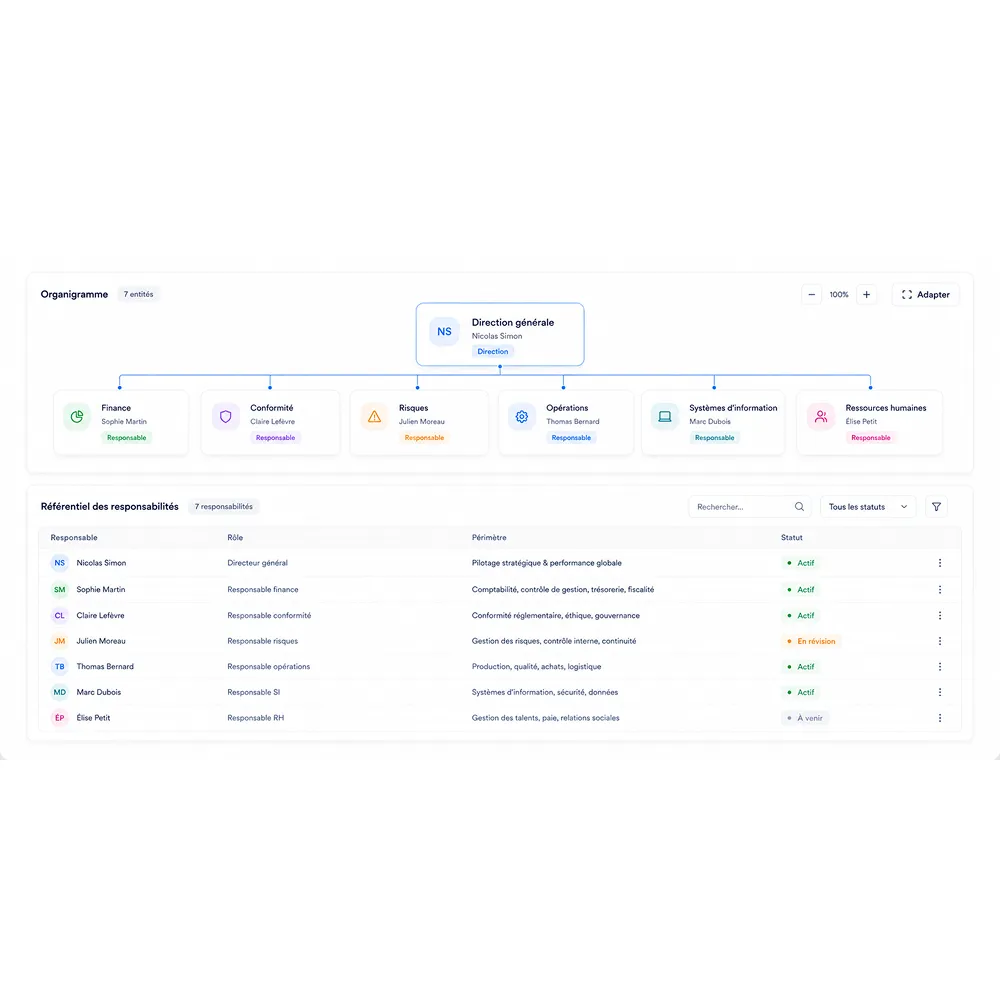Viewport: 1000px width, 1000px height.
Task: Open row menu for Élise Petit
Action: click(939, 718)
